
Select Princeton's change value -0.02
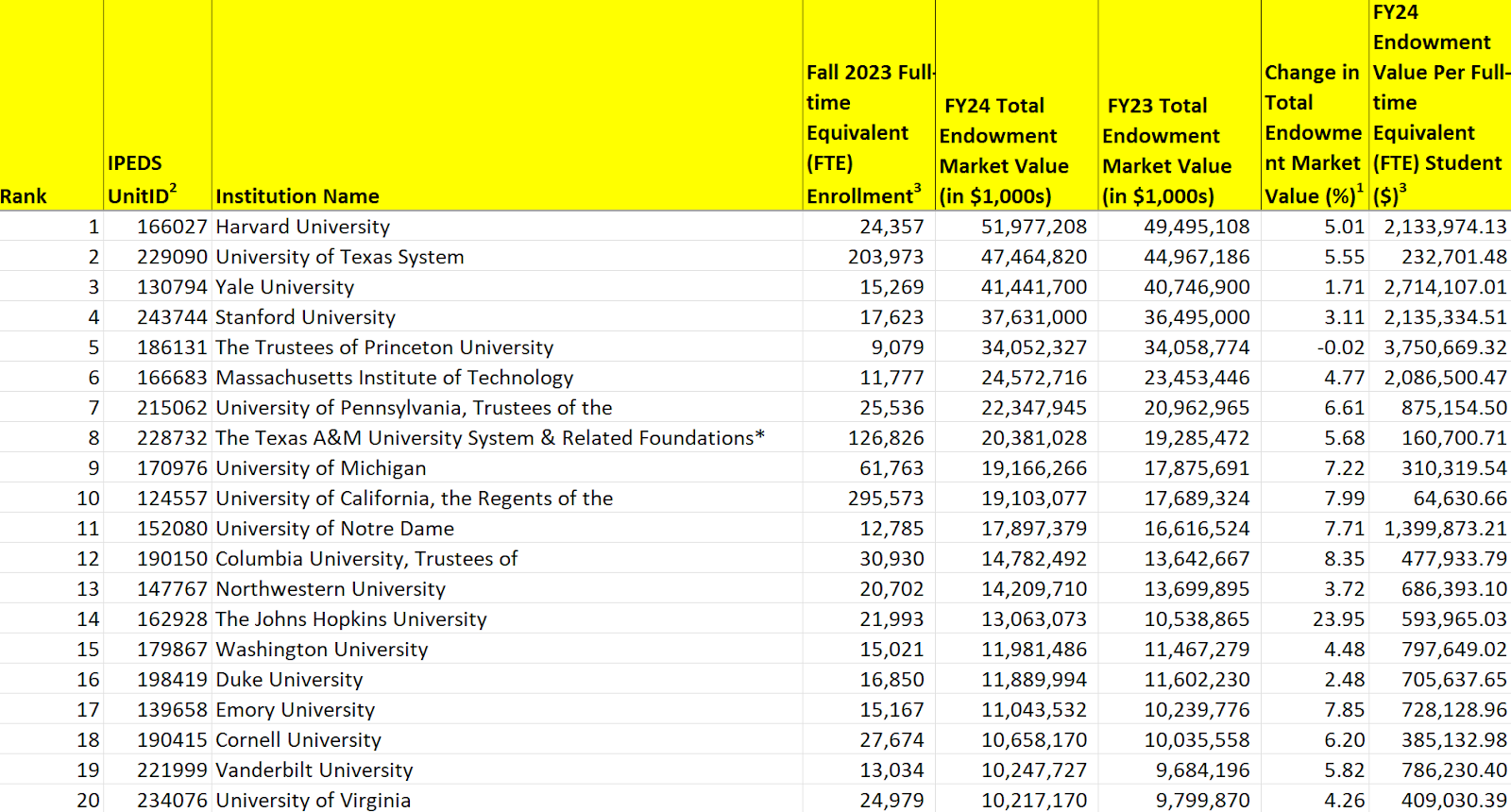(x=1315, y=347)
